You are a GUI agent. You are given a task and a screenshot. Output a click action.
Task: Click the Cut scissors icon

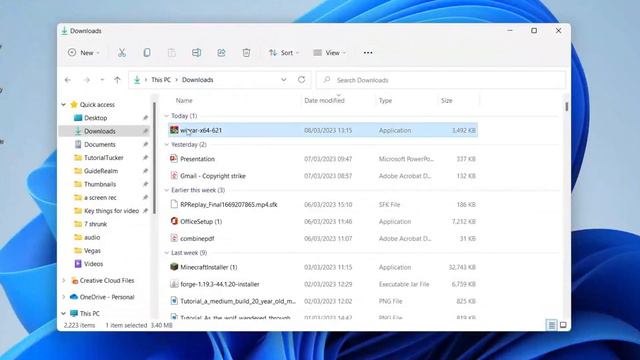(122, 53)
